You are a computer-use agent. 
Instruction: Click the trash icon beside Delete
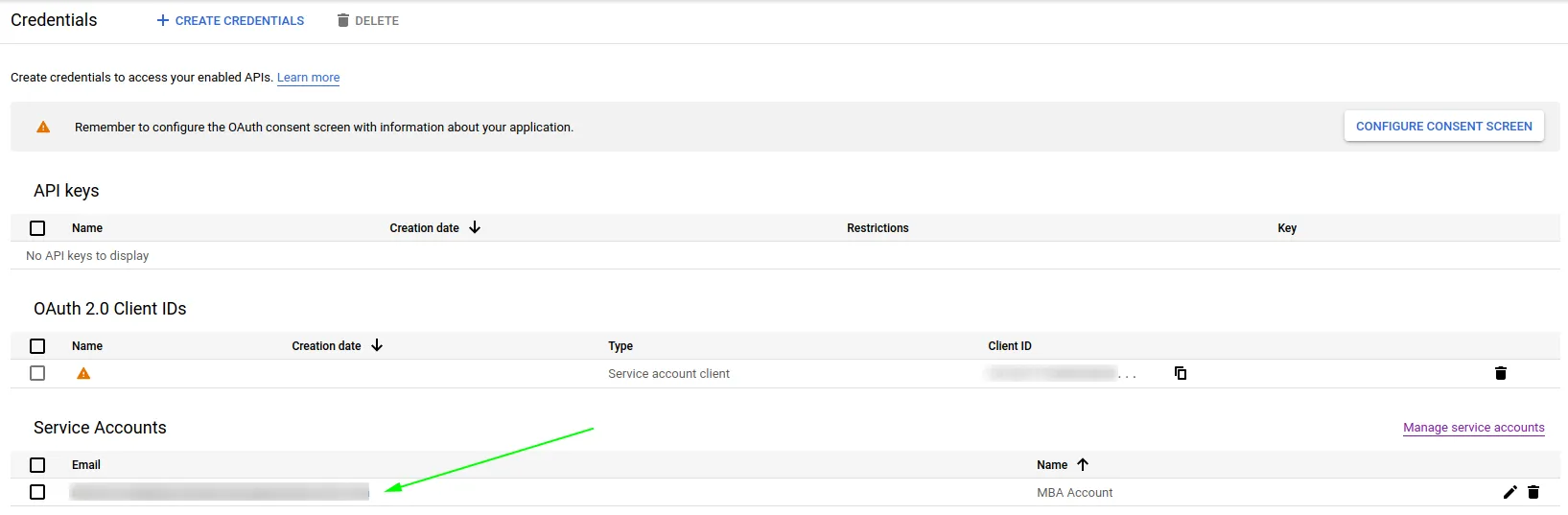coord(343,20)
